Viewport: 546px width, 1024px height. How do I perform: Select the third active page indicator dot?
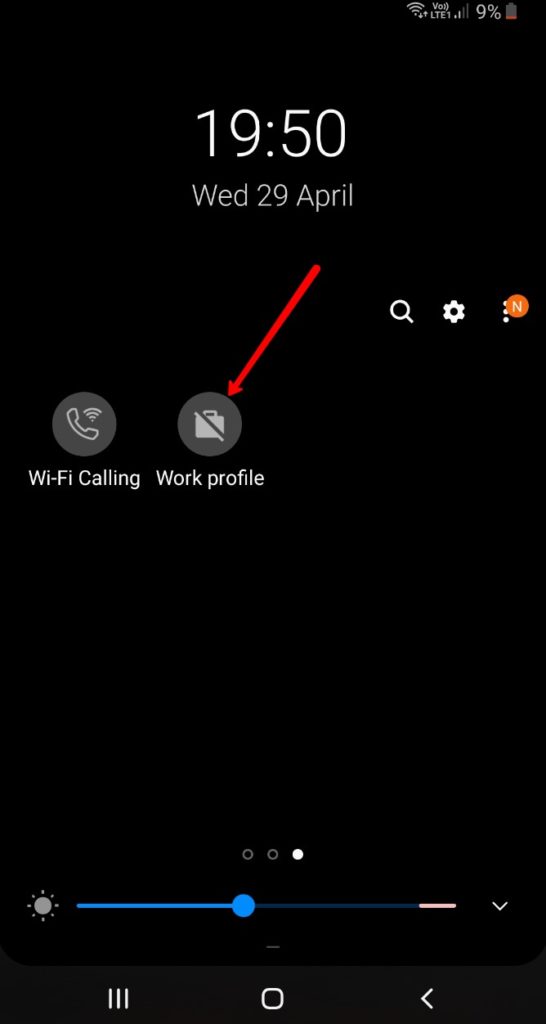[298, 854]
